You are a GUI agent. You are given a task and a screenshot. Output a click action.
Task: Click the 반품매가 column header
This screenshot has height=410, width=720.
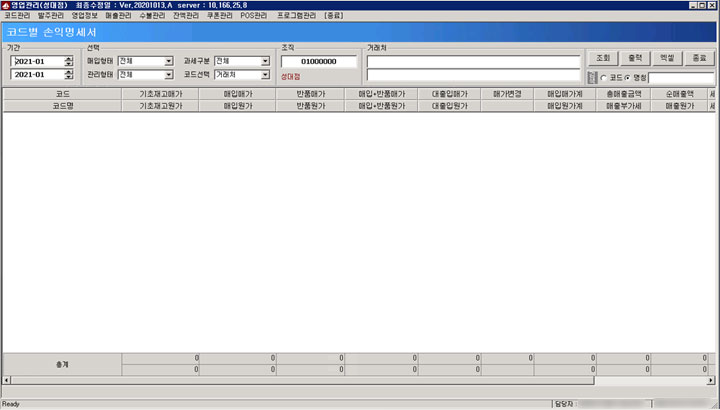tap(311, 94)
